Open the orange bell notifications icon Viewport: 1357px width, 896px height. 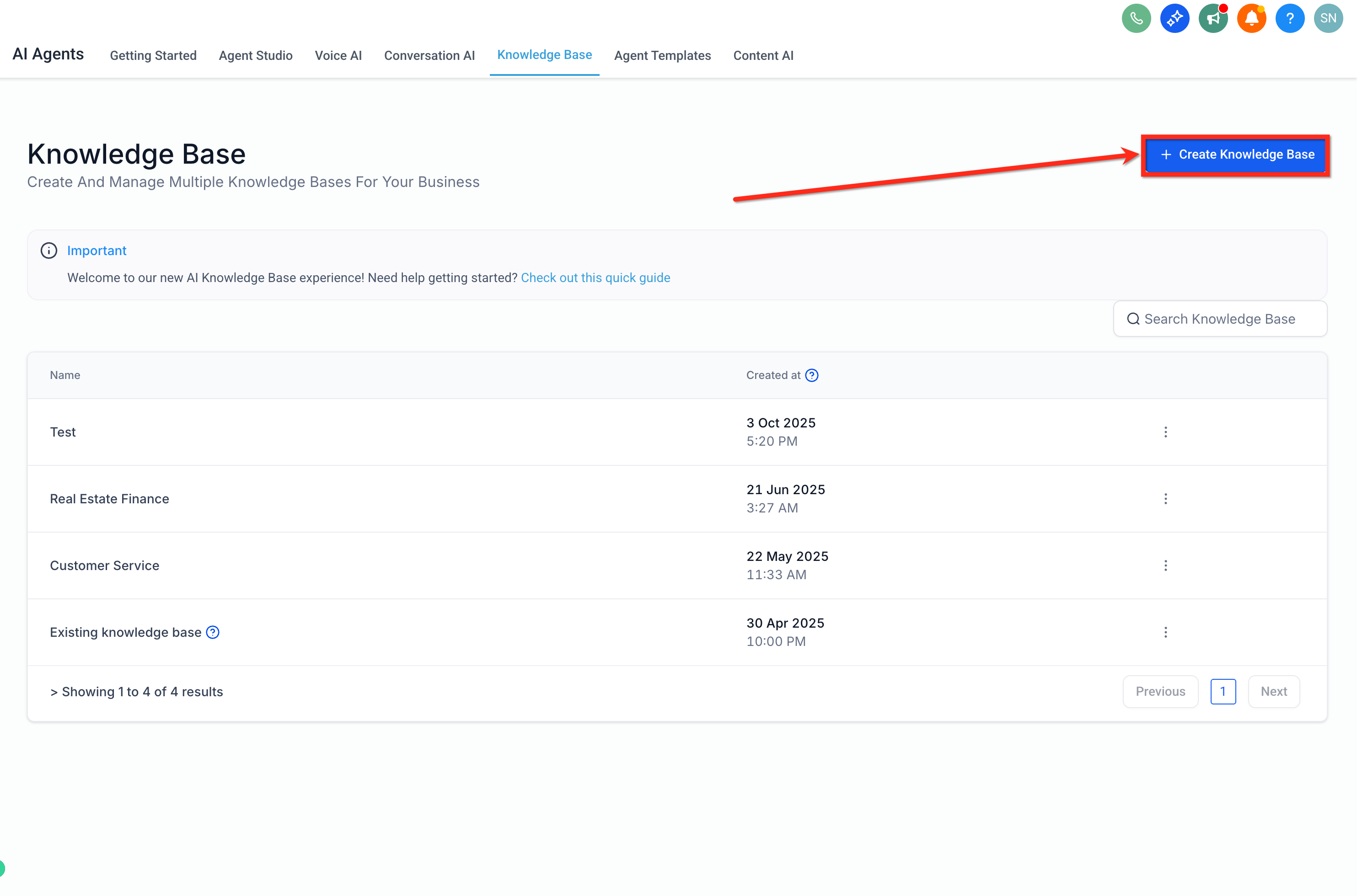[x=1251, y=18]
